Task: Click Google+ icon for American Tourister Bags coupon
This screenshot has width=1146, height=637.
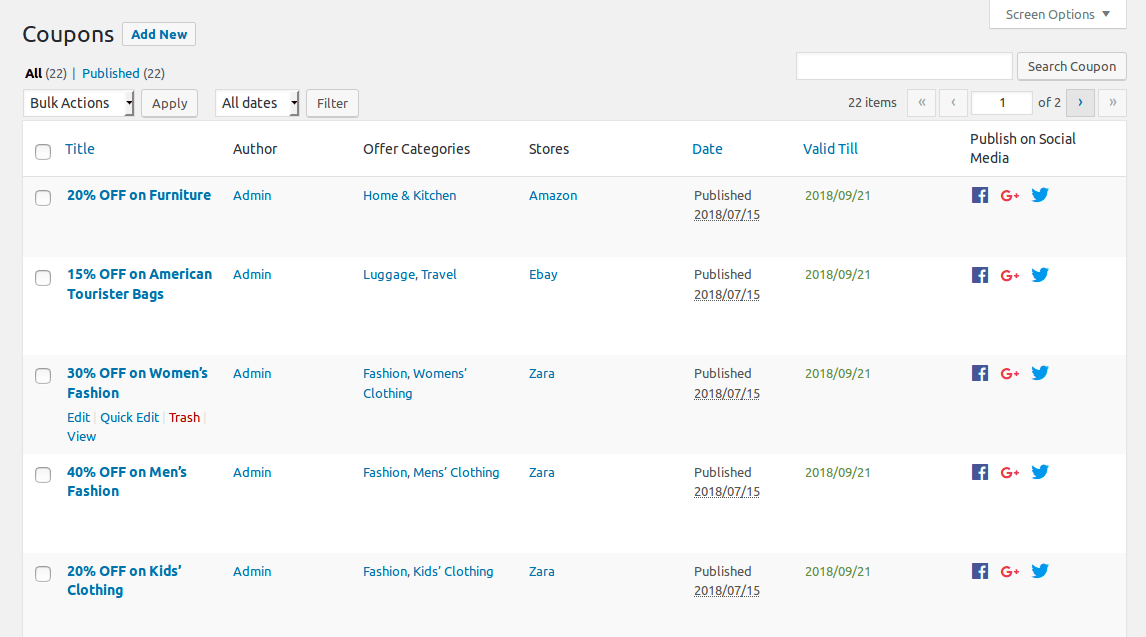Action: click(1010, 275)
